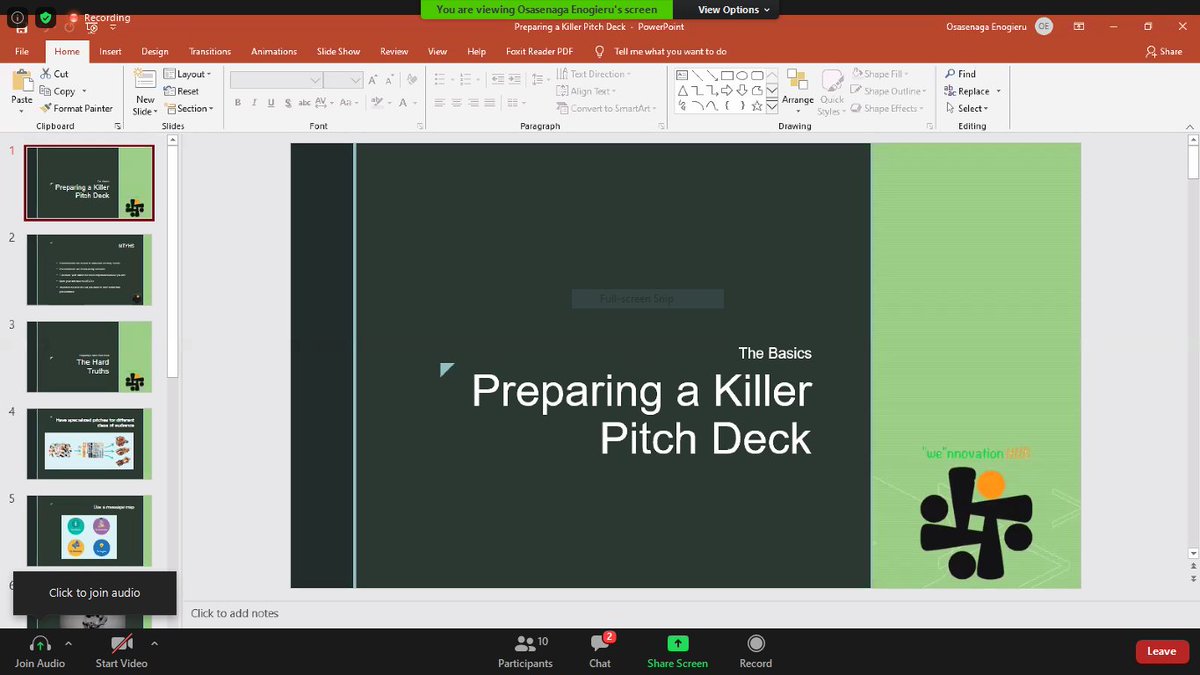Switch to the Slide Show tab
The height and width of the screenshot is (675, 1200).
pos(339,51)
